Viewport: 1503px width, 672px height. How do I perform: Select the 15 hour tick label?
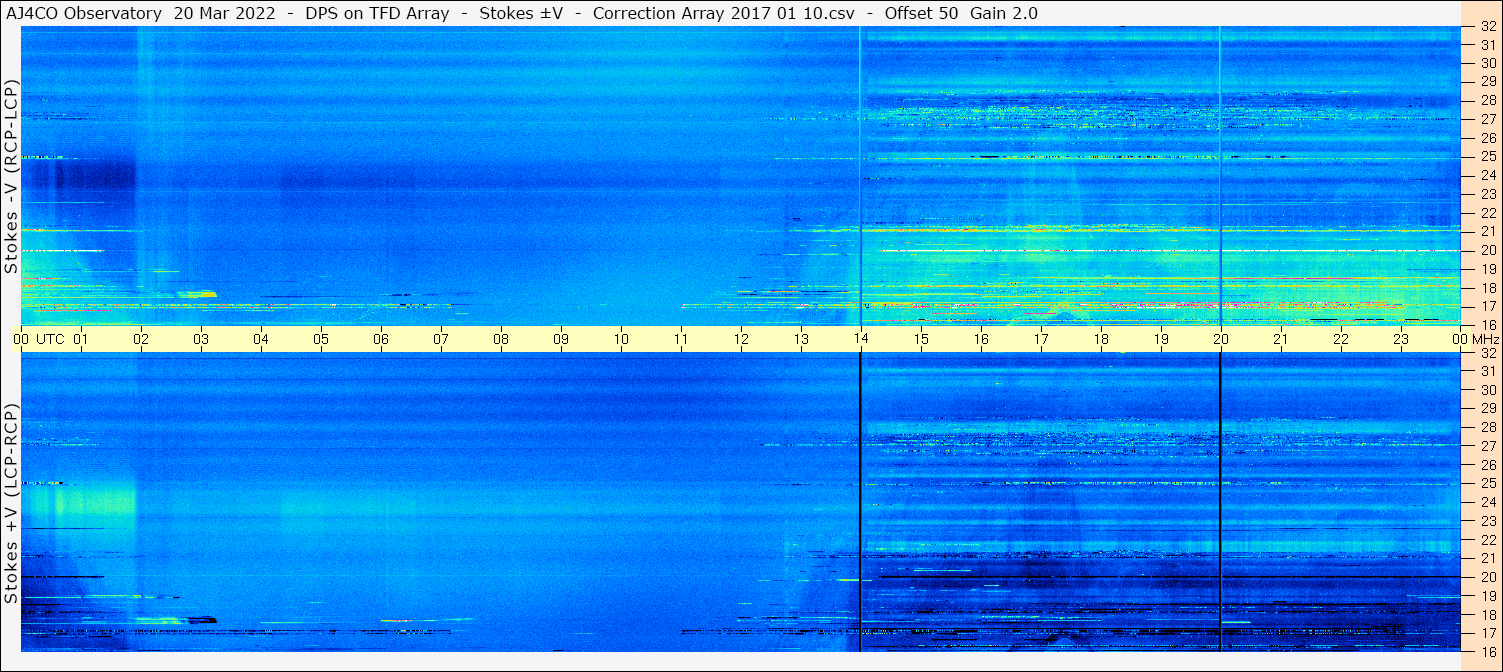click(921, 339)
